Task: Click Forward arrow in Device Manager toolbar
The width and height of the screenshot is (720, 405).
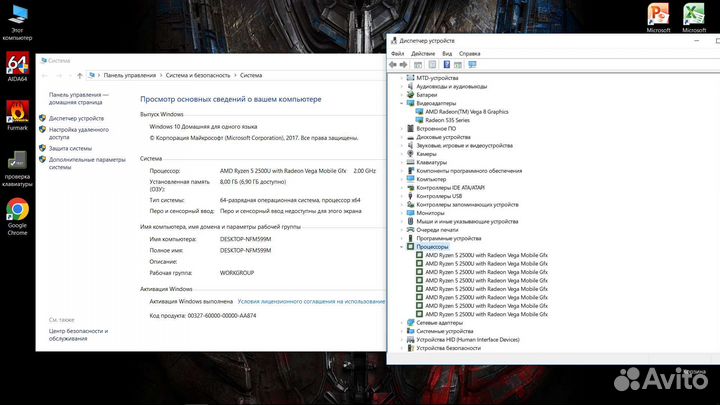Action: point(404,65)
